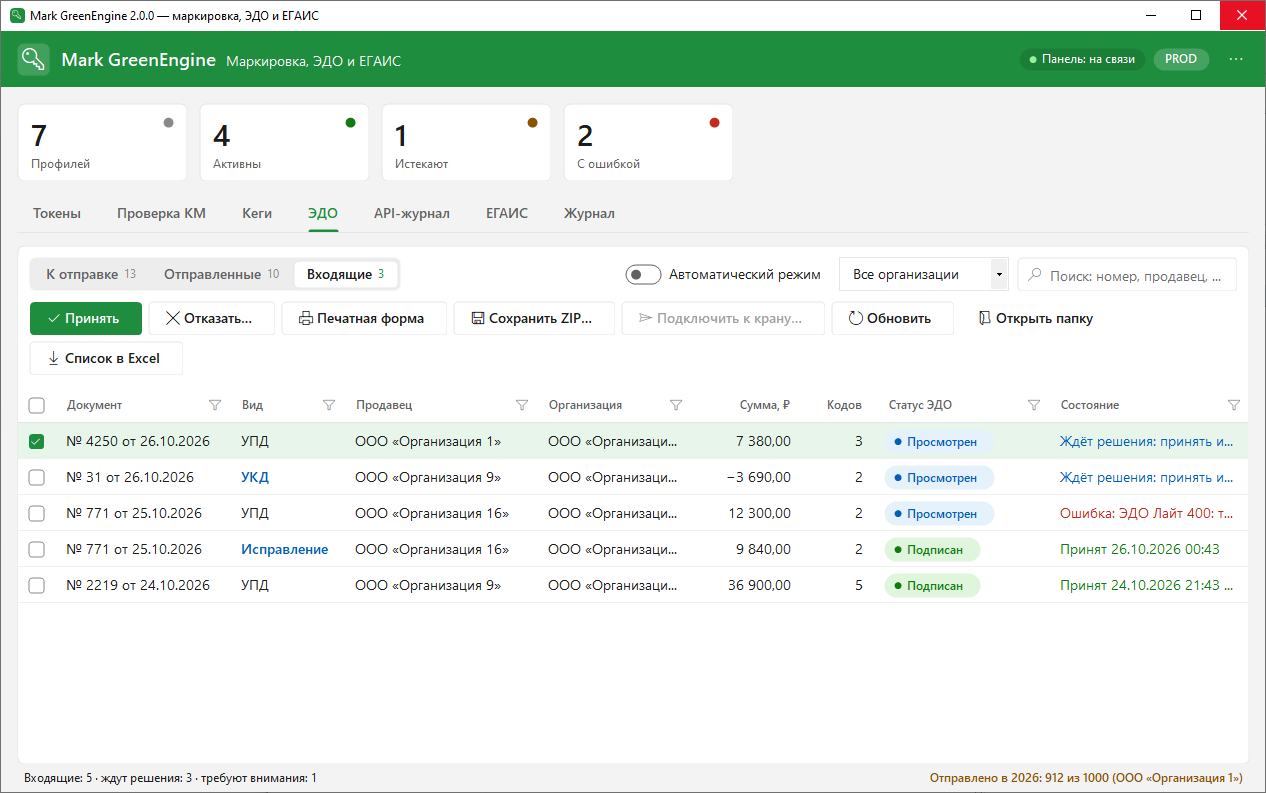Open the Сохранить ZIP… button
The image size is (1266, 793).
point(534,318)
